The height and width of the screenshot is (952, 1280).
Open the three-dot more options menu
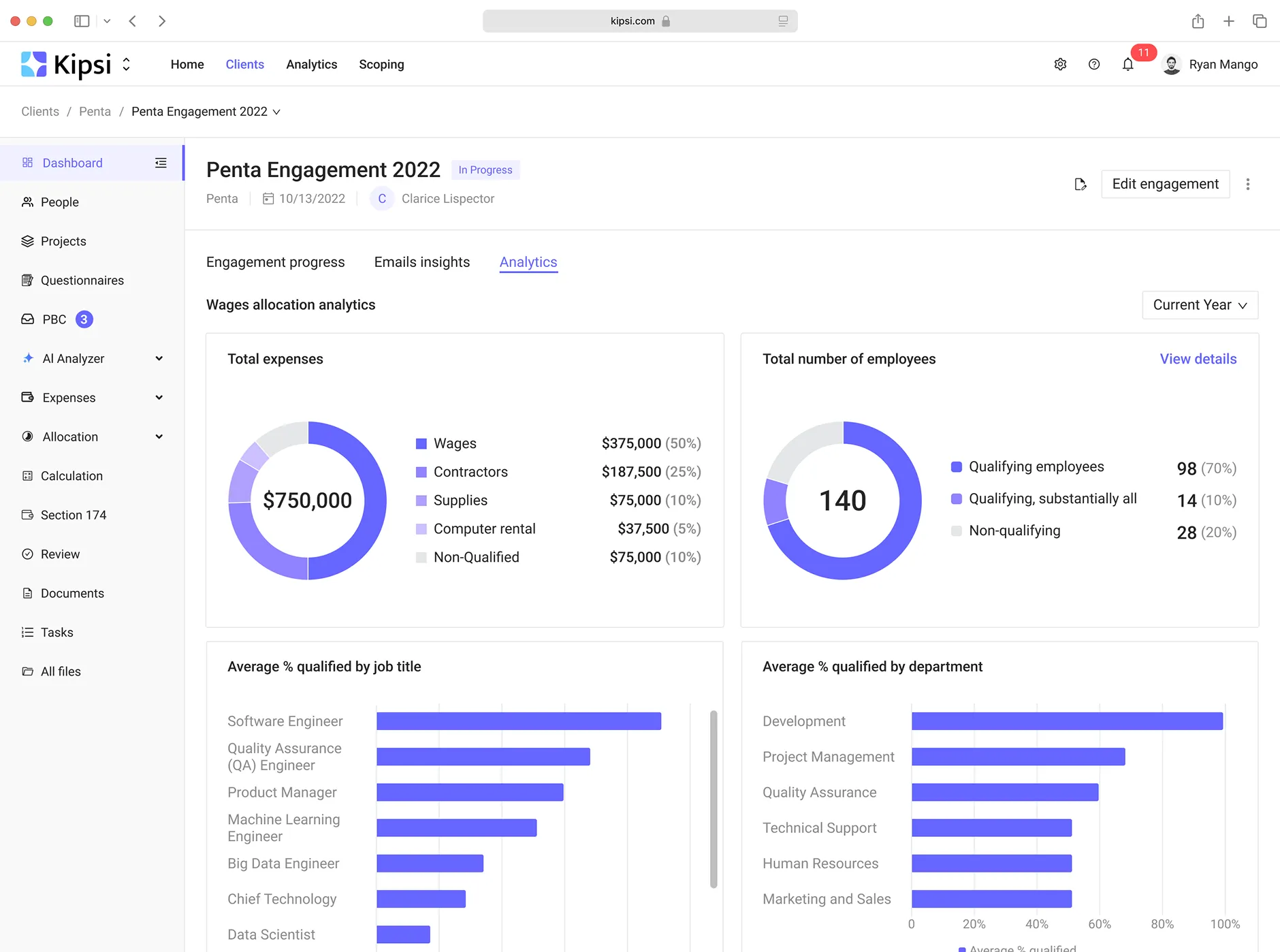click(x=1248, y=184)
